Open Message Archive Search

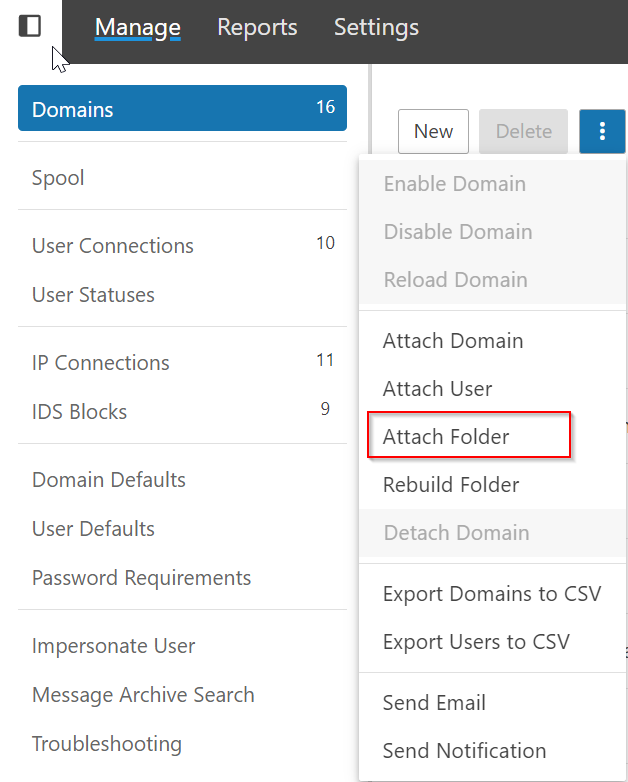[143, 695]
